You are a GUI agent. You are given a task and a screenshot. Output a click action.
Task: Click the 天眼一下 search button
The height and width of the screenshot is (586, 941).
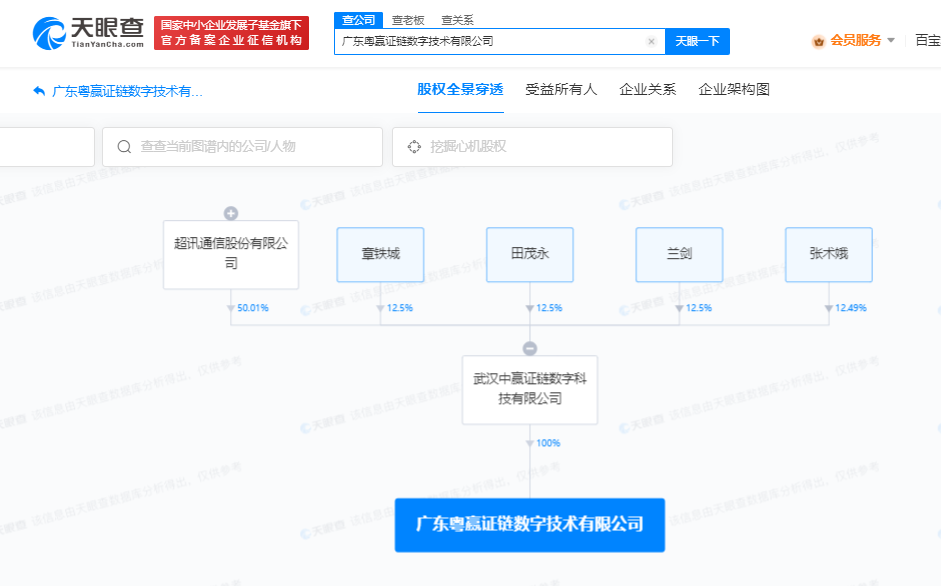tap(697, 41)
